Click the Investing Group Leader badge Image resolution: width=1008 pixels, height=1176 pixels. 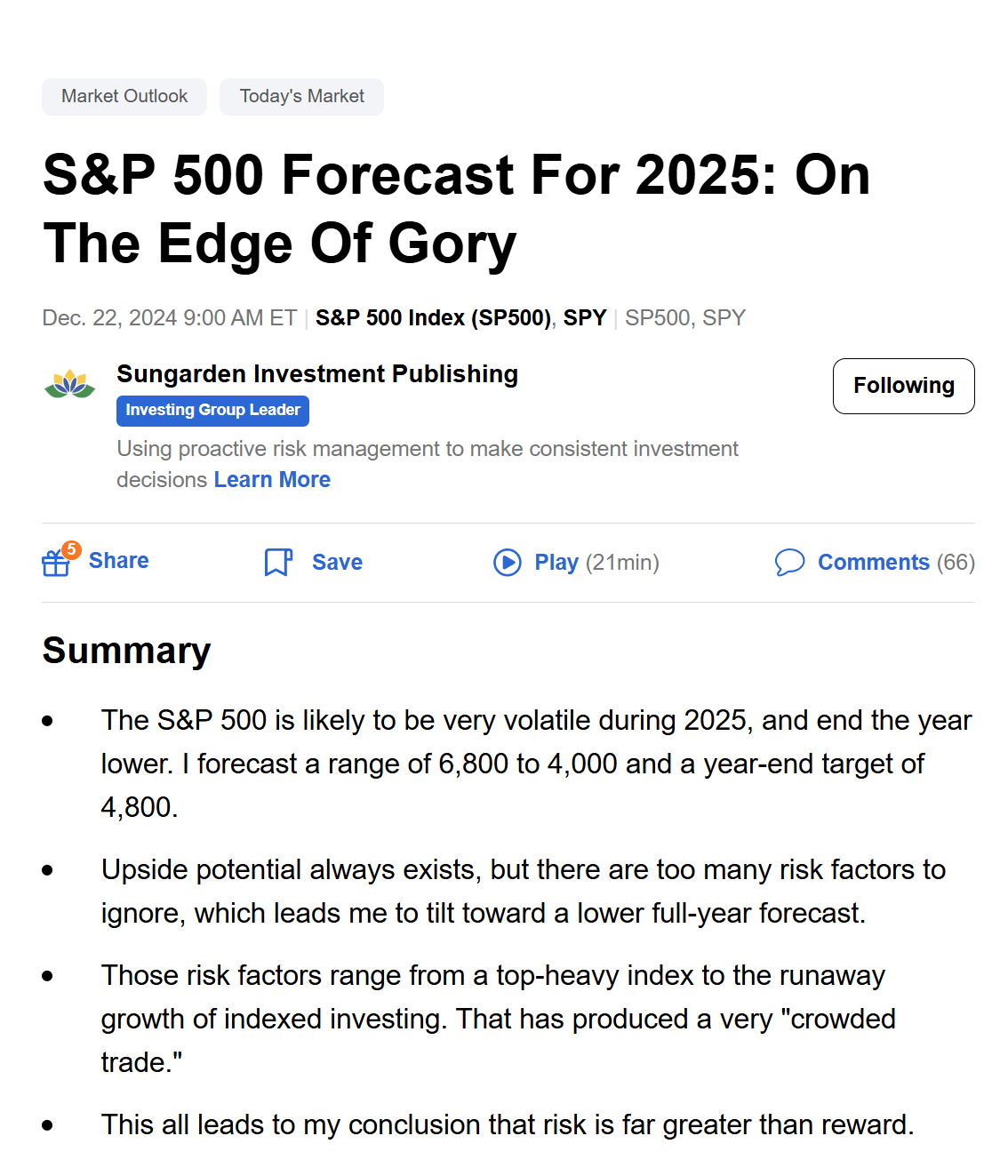click(x=212, y=410)
